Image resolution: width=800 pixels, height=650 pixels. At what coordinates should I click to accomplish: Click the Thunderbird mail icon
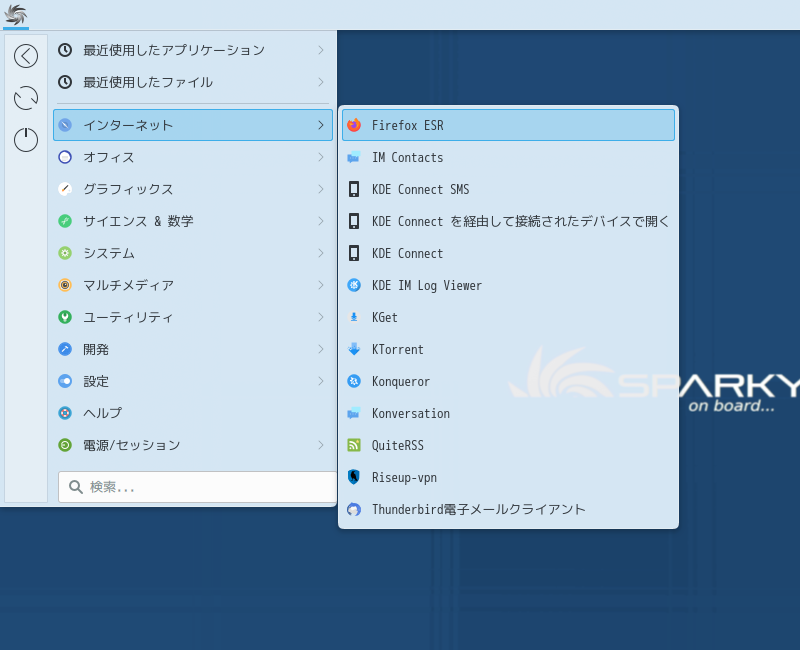coord(354,509)
